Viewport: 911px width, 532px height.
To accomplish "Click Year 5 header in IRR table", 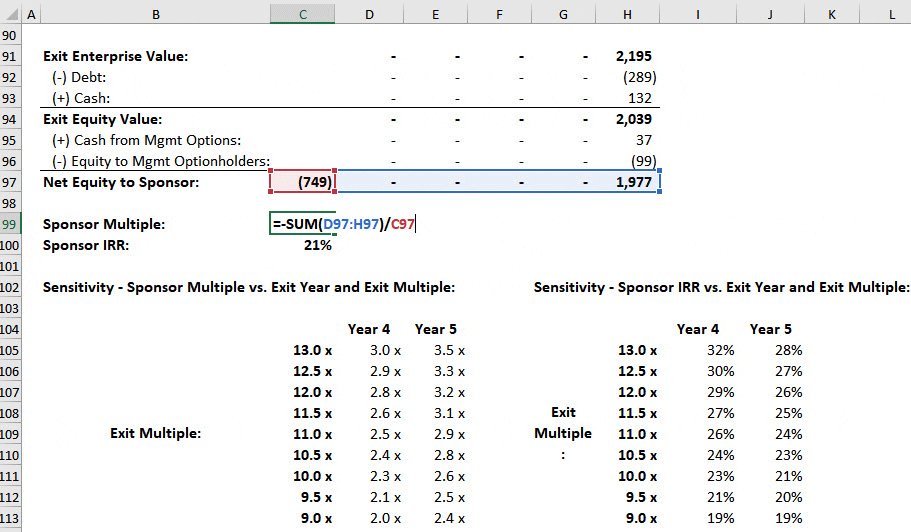I will [x=770, y=329].
